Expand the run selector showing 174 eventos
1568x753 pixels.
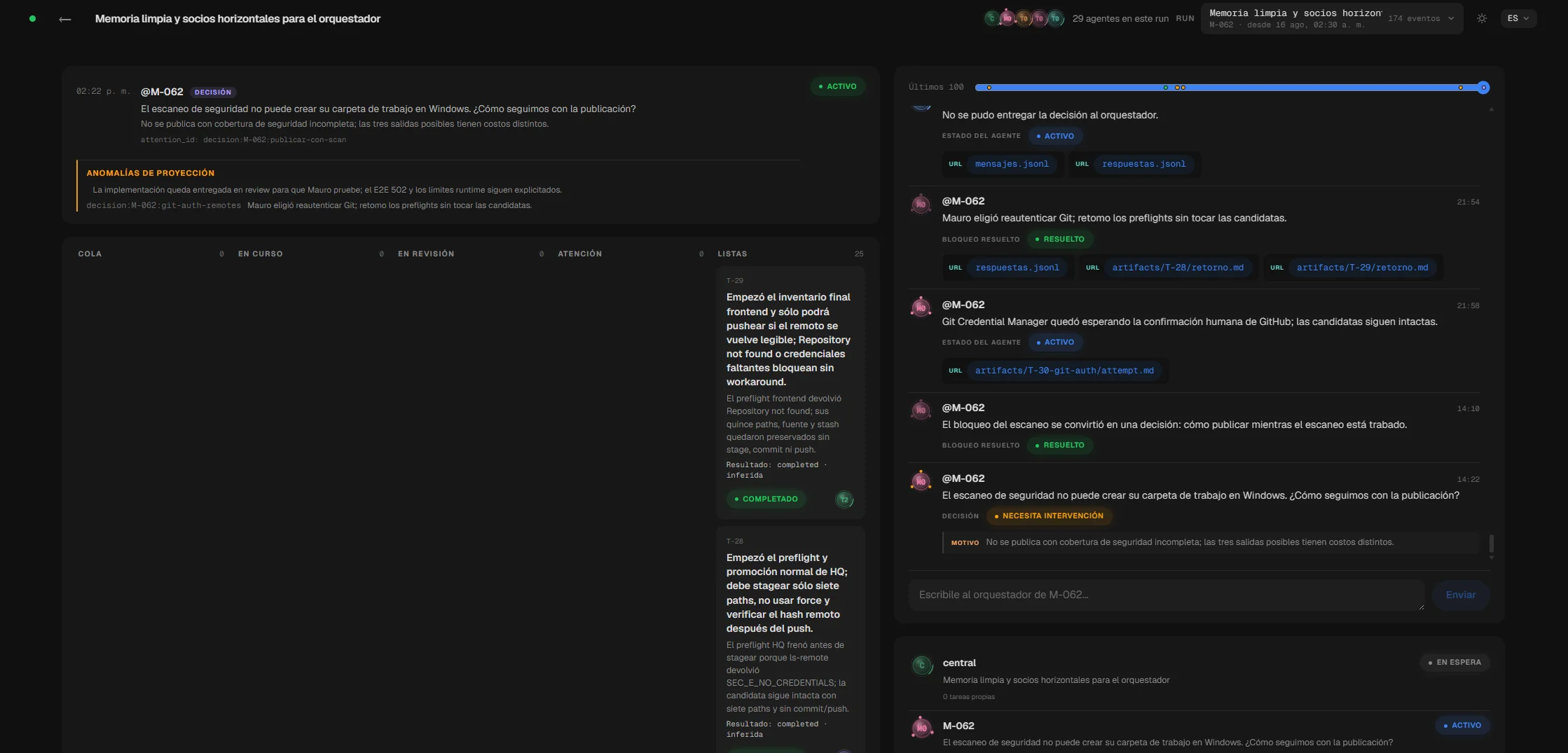[x=1331, y=19]
